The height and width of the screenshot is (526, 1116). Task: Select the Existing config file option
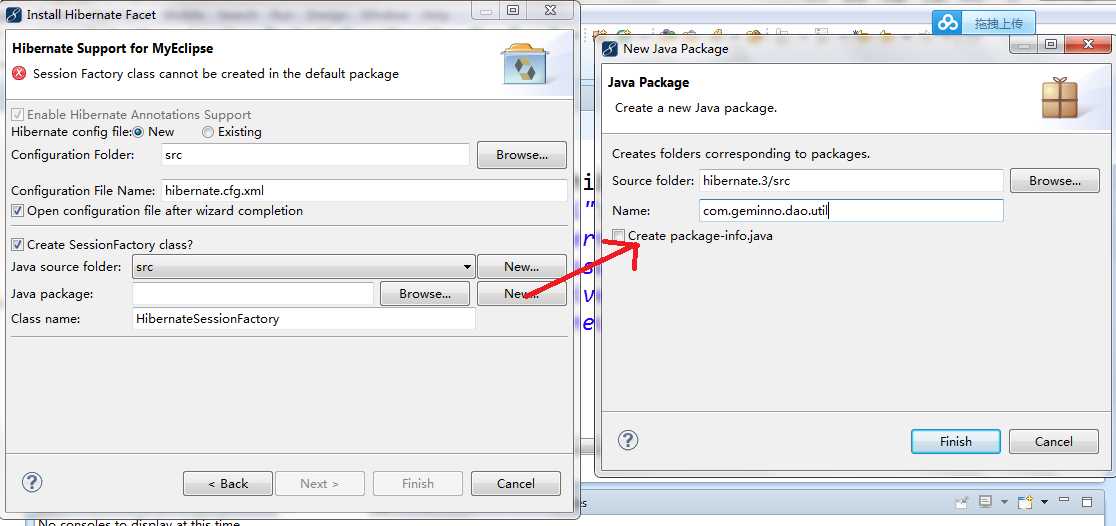[x=208, y=132]
